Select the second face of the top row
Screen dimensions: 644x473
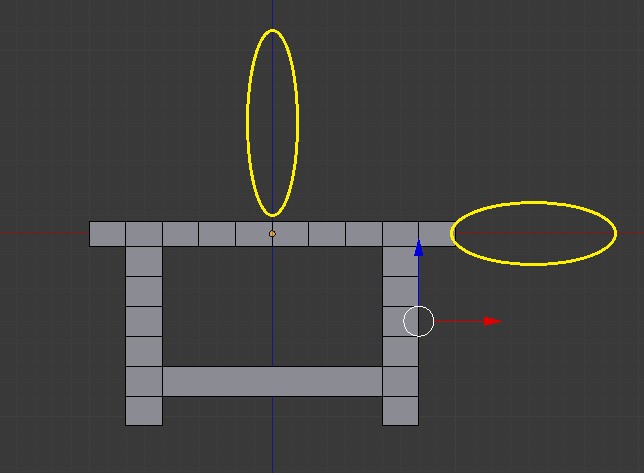point(144,234)
